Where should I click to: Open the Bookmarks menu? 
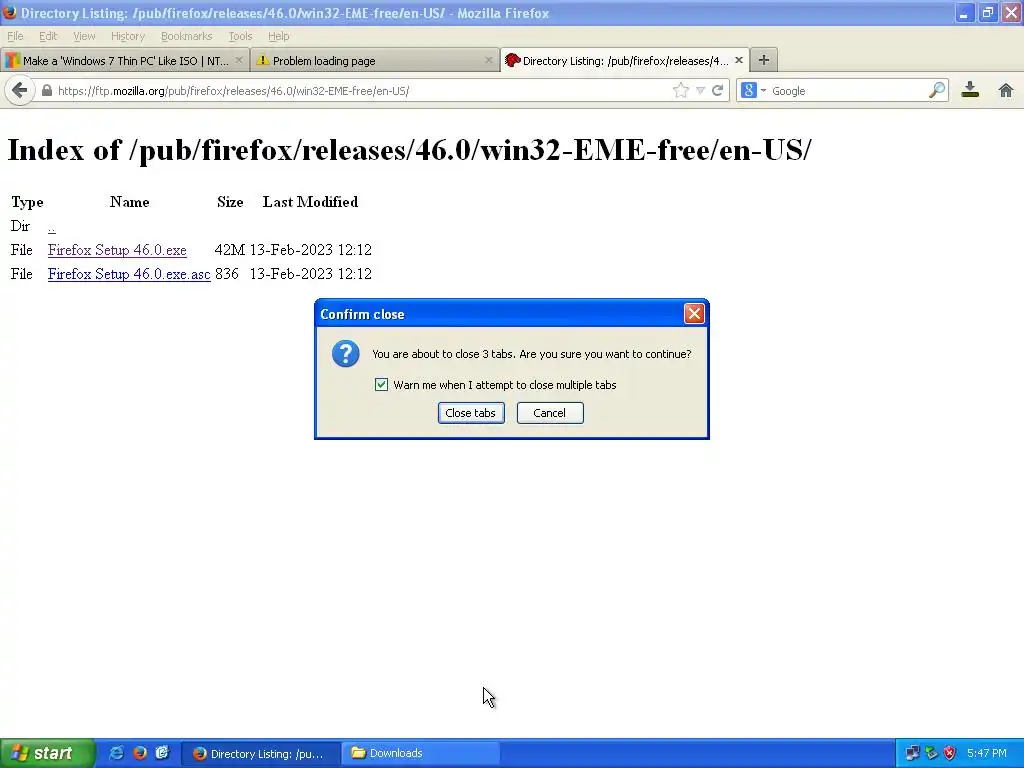[x=187, y=36]
